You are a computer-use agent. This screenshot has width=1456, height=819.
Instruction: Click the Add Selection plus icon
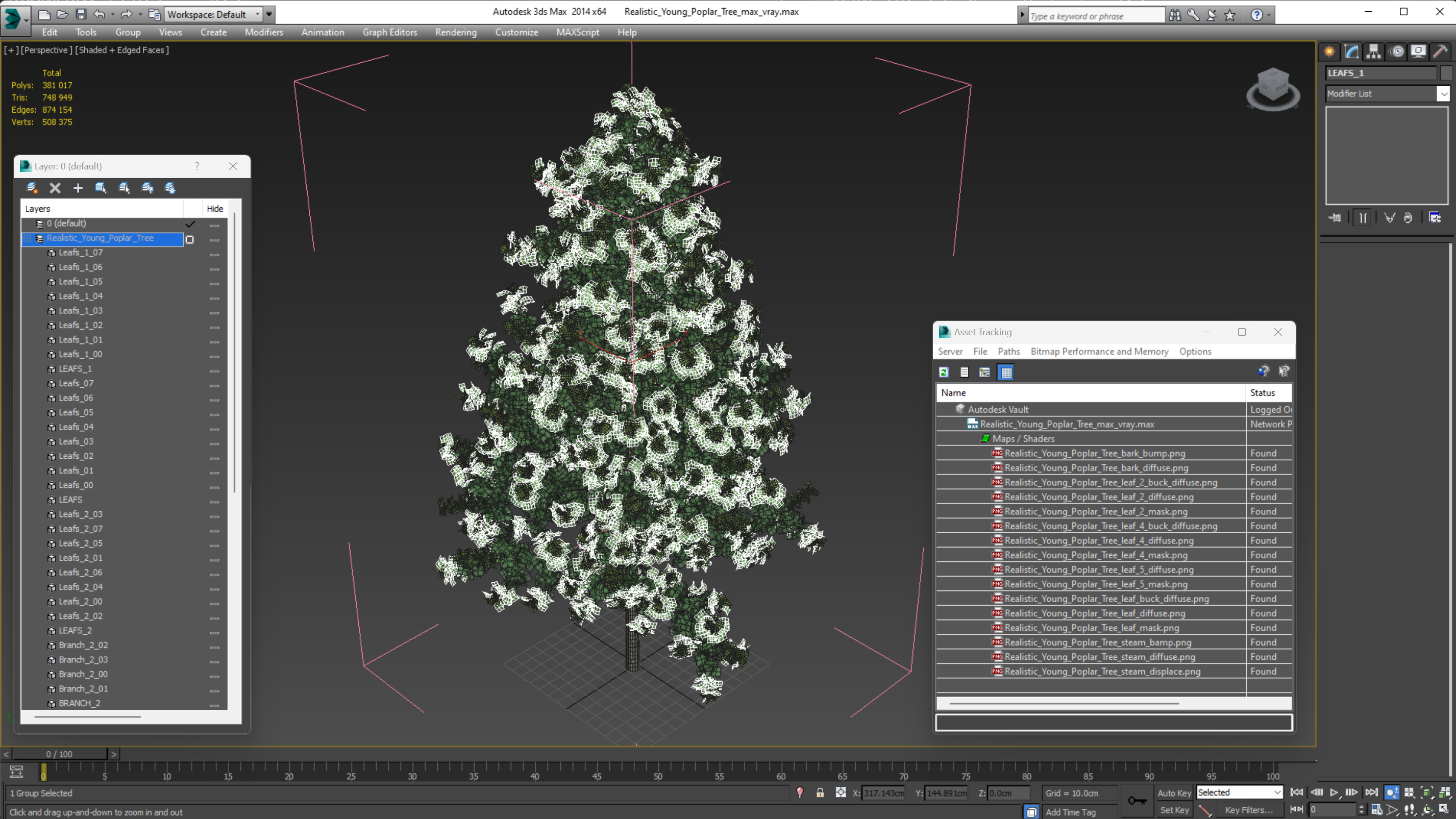point(78,188)
